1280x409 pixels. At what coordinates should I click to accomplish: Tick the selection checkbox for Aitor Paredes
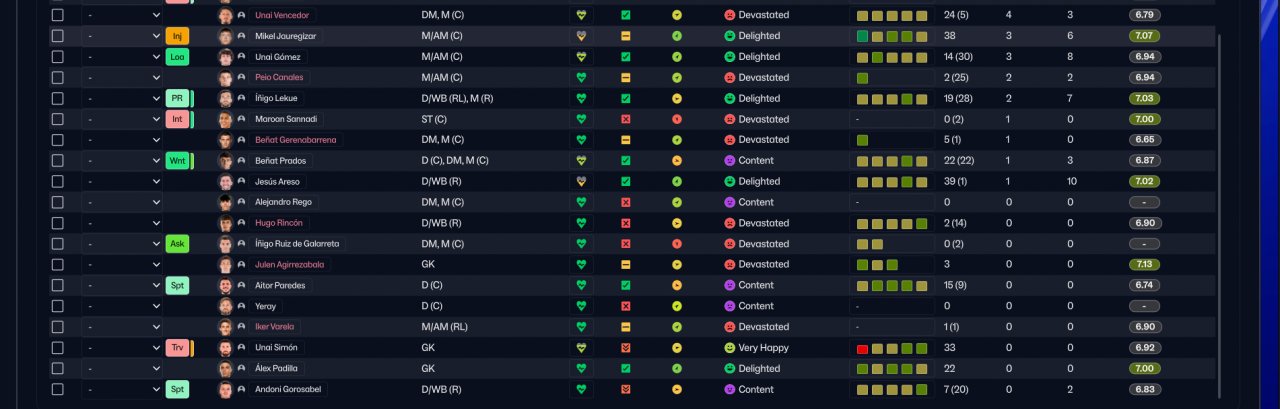click(57, 286)
